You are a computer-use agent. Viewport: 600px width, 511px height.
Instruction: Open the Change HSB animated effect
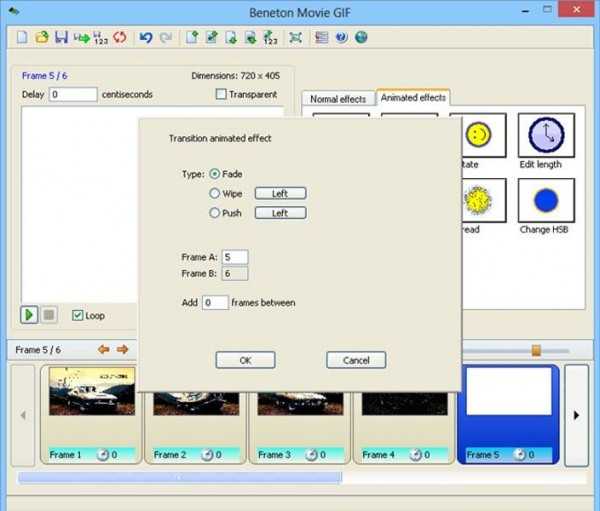click(x=546, y=200)
